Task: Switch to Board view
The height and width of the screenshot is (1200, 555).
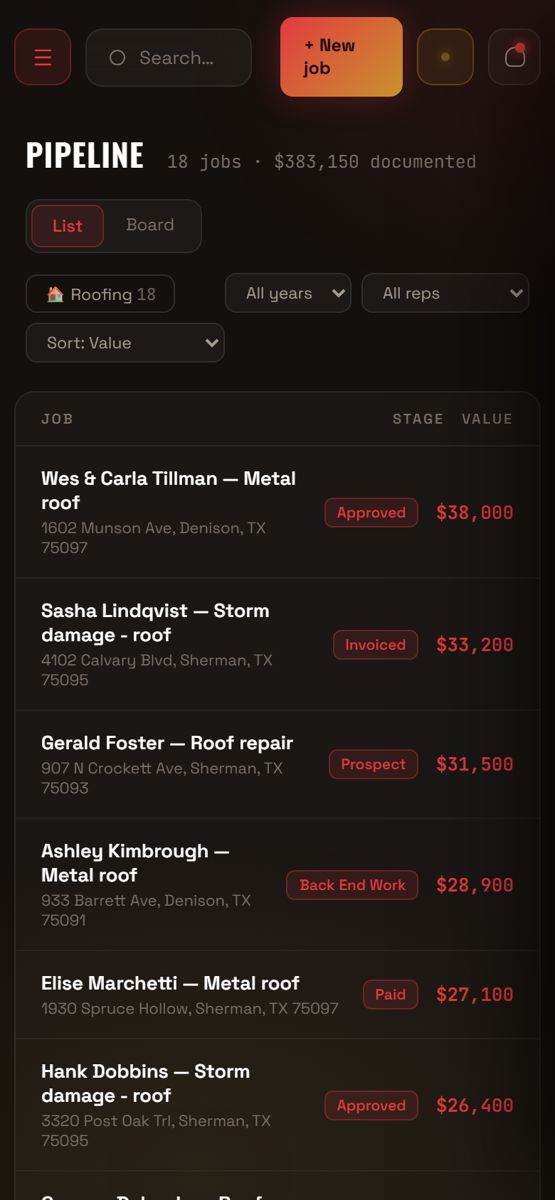Action: pos(150,225)
